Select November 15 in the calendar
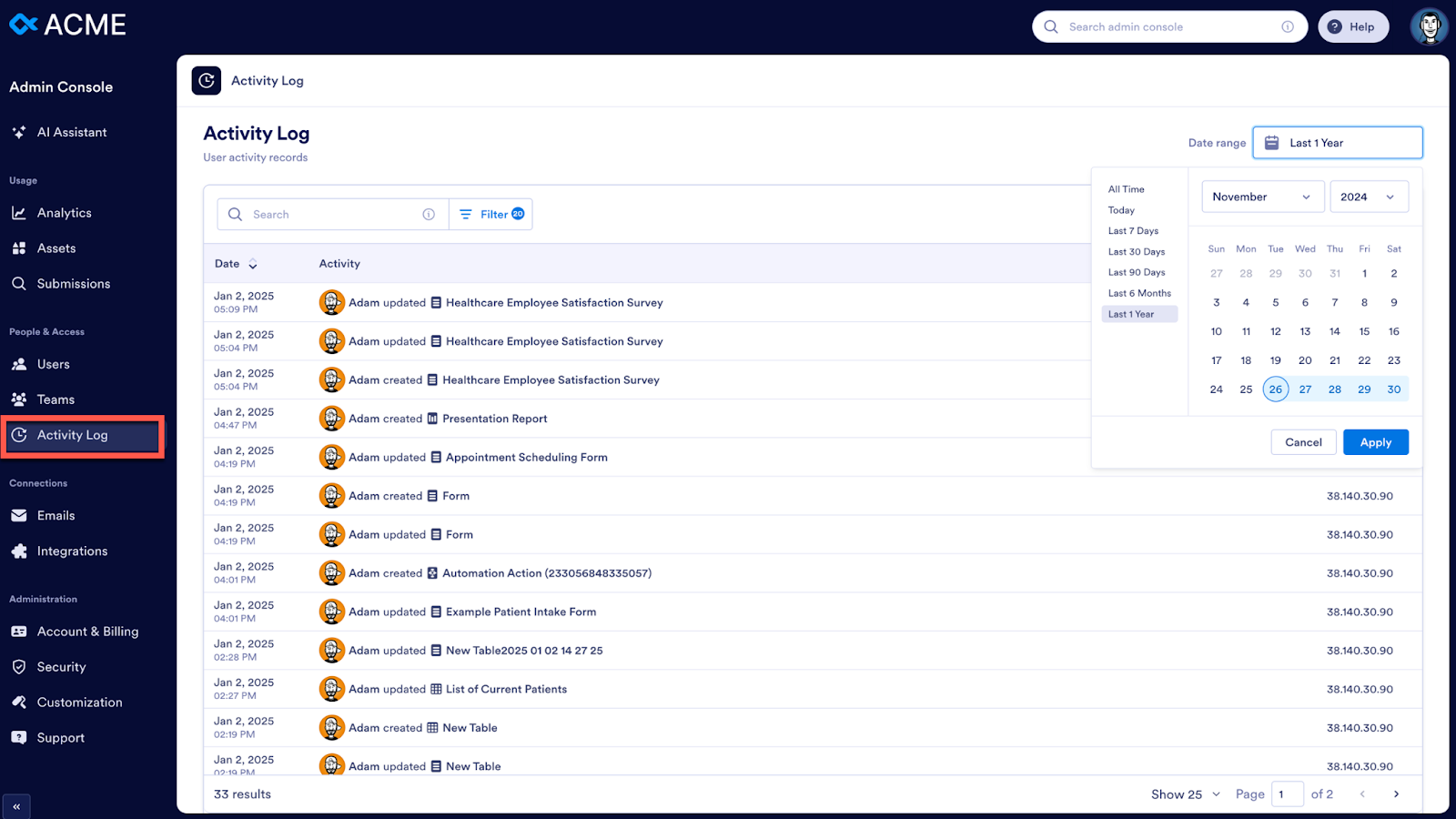 1364,331
